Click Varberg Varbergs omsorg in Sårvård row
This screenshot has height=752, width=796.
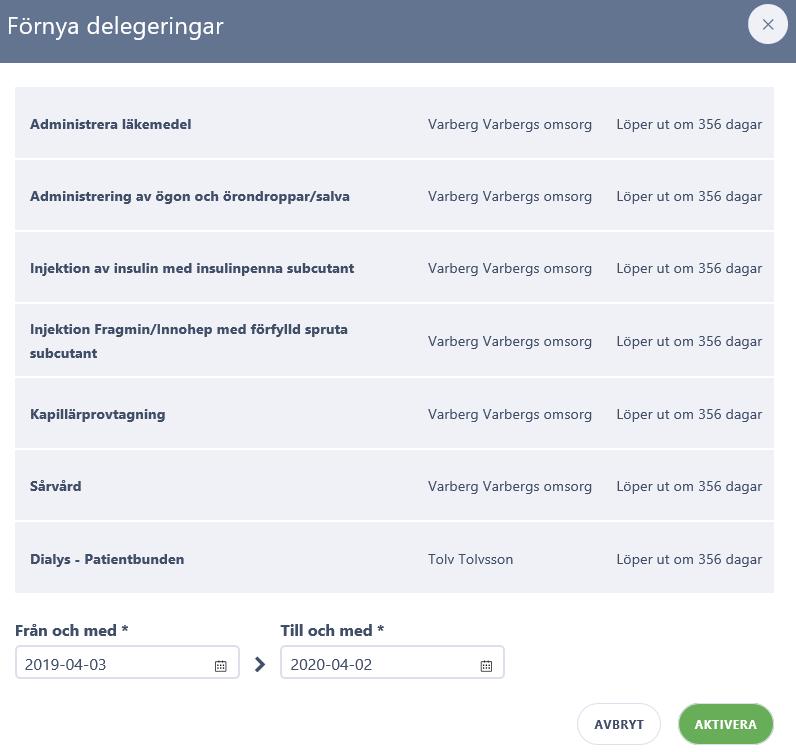click(510, 486)
